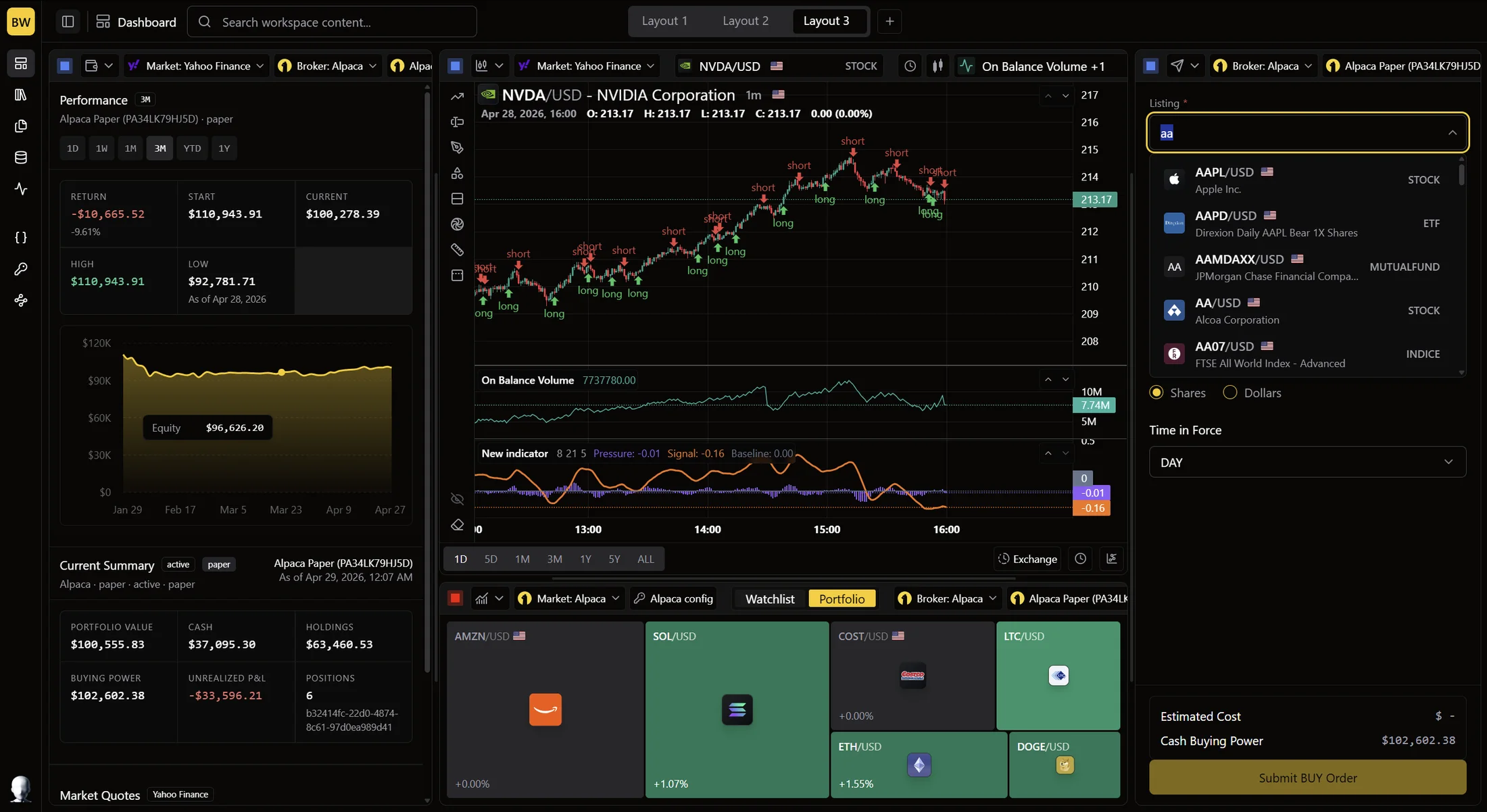
Task: Click blue color square in performance panel
Action: click(65, 66)
